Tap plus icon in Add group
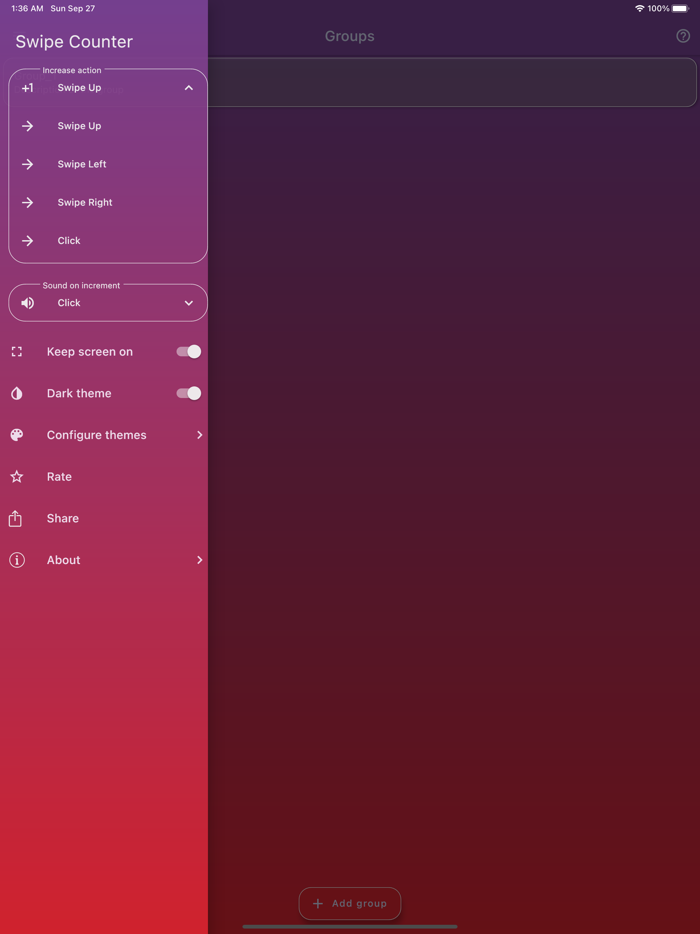The width and height of the screenshot is (700, 934). pyautogui.click(x=318, y=904)
